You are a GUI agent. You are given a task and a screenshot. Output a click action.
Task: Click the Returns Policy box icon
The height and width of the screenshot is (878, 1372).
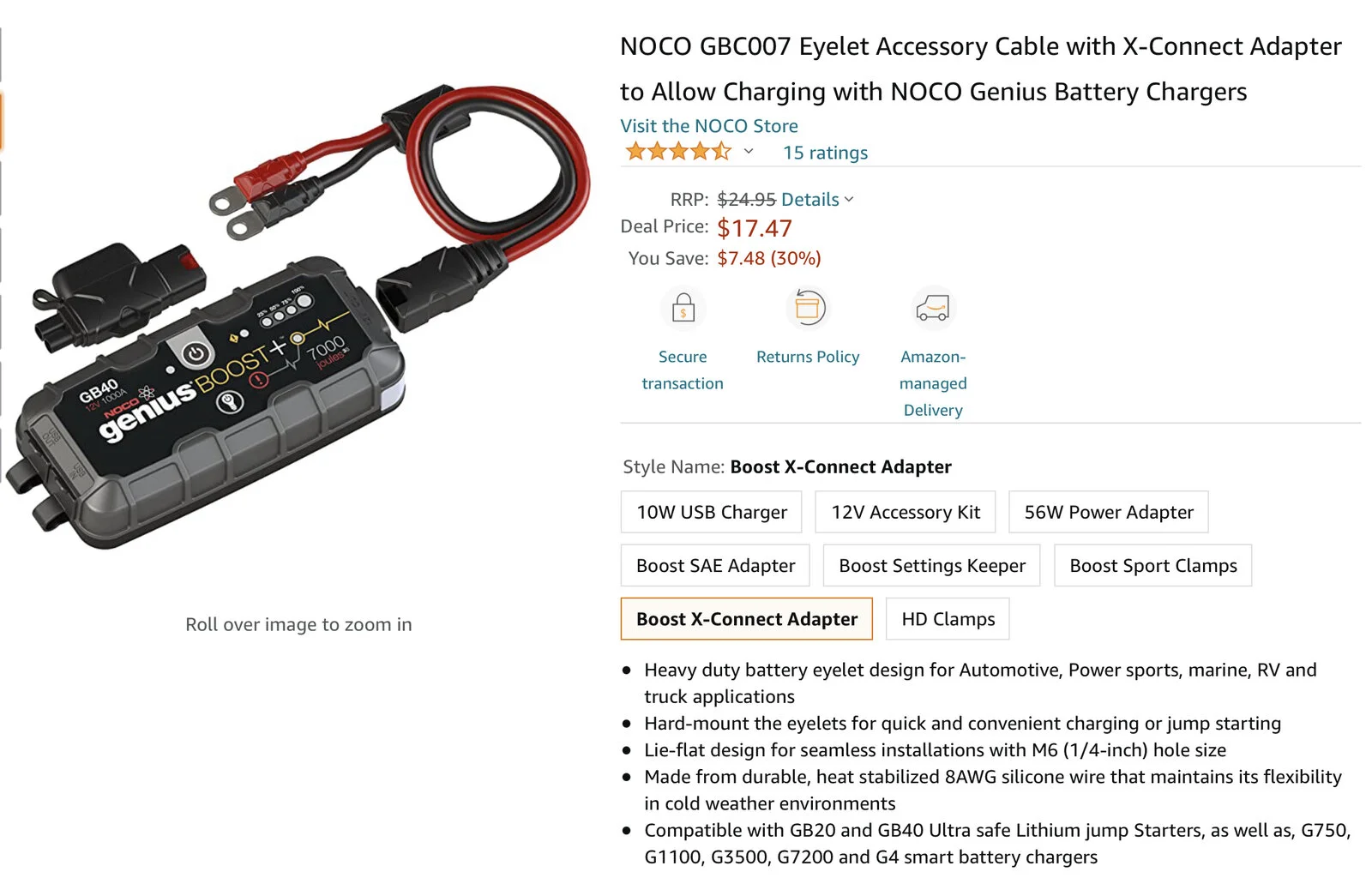(x=808, y=307)
